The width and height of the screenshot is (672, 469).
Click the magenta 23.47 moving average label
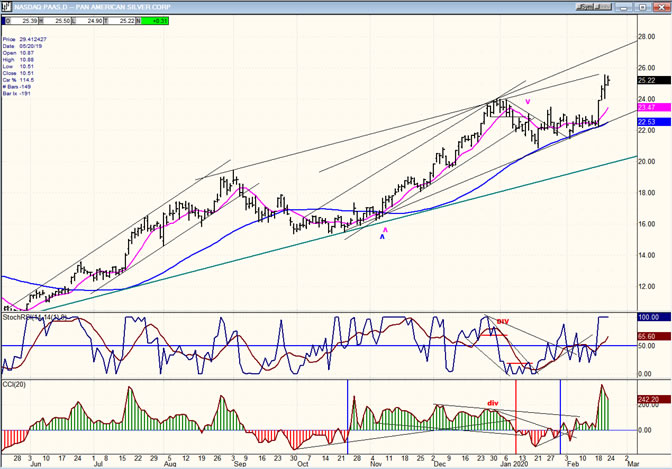[x=645, y=107]
